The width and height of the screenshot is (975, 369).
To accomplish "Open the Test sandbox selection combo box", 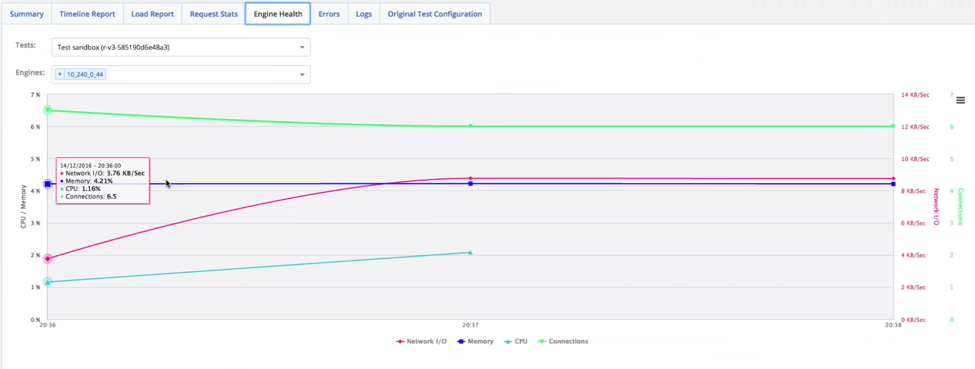I will 181,47.
